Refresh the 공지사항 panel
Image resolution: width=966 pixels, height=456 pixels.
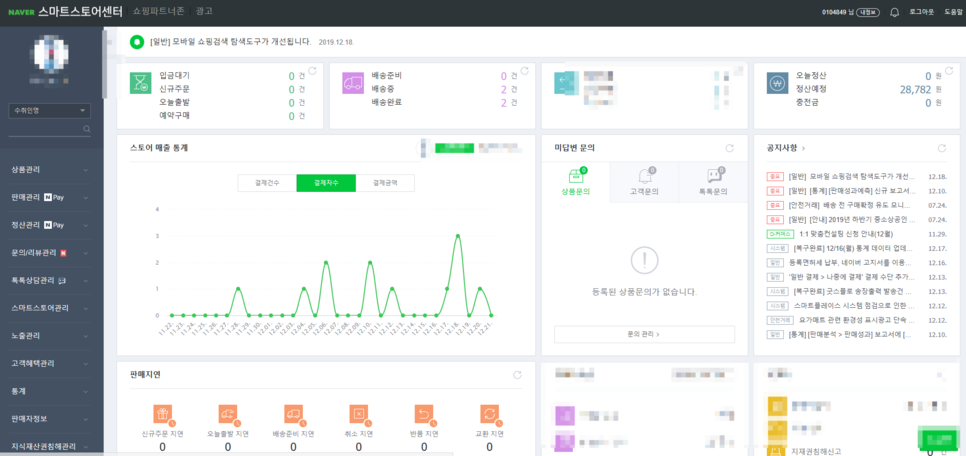(x=941, y=149)
